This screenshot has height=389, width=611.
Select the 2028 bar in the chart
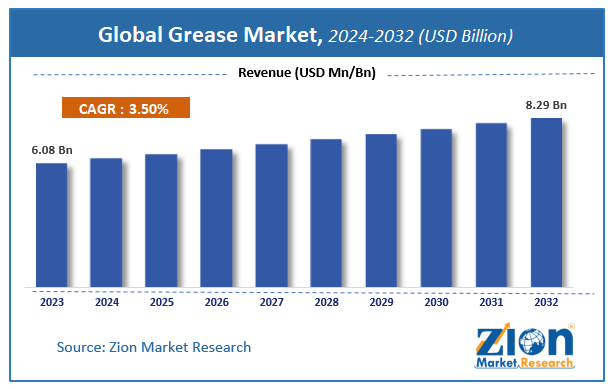(326, 213)
